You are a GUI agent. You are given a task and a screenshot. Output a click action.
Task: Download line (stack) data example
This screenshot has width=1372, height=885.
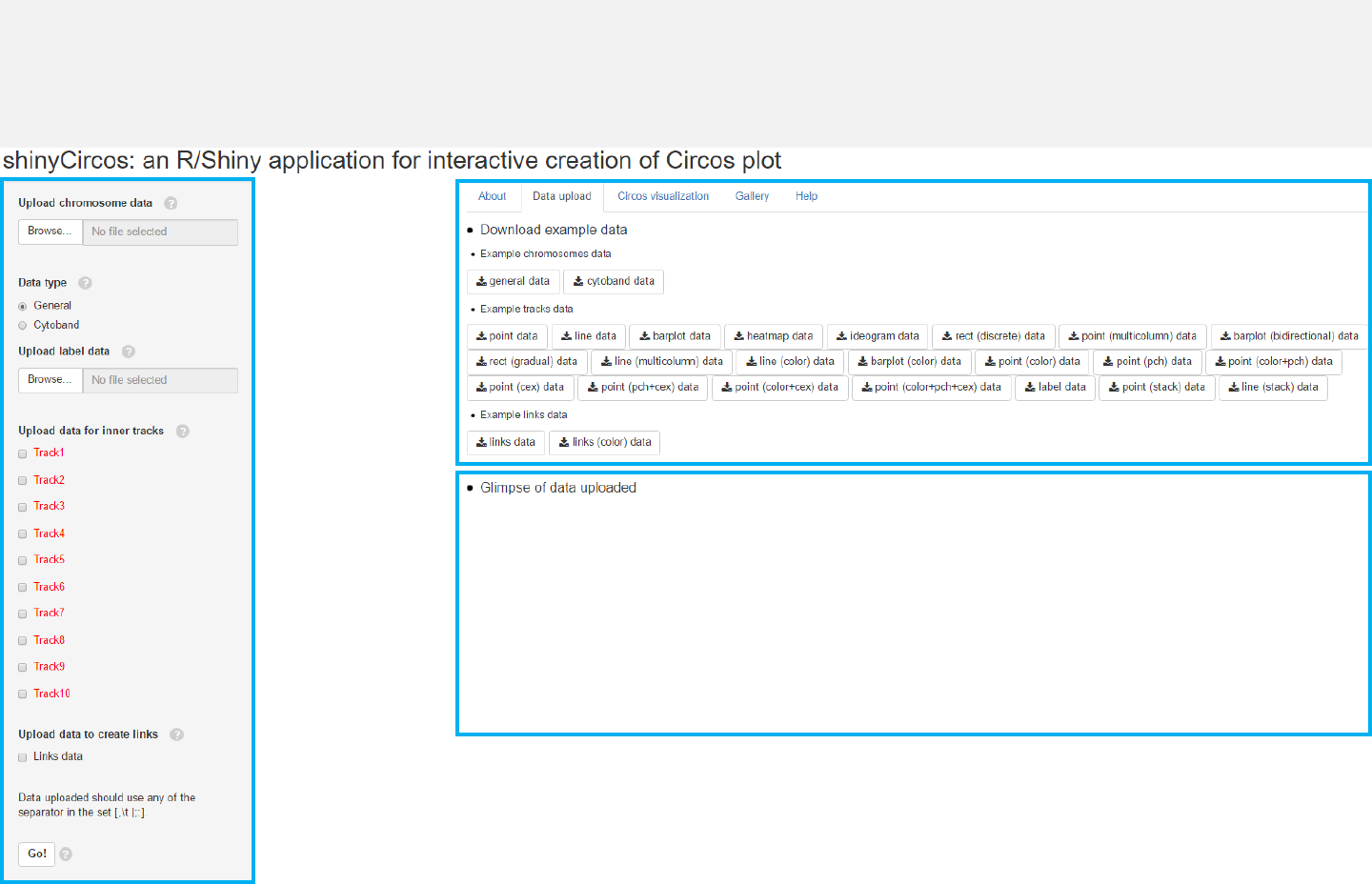point(1273,388)
